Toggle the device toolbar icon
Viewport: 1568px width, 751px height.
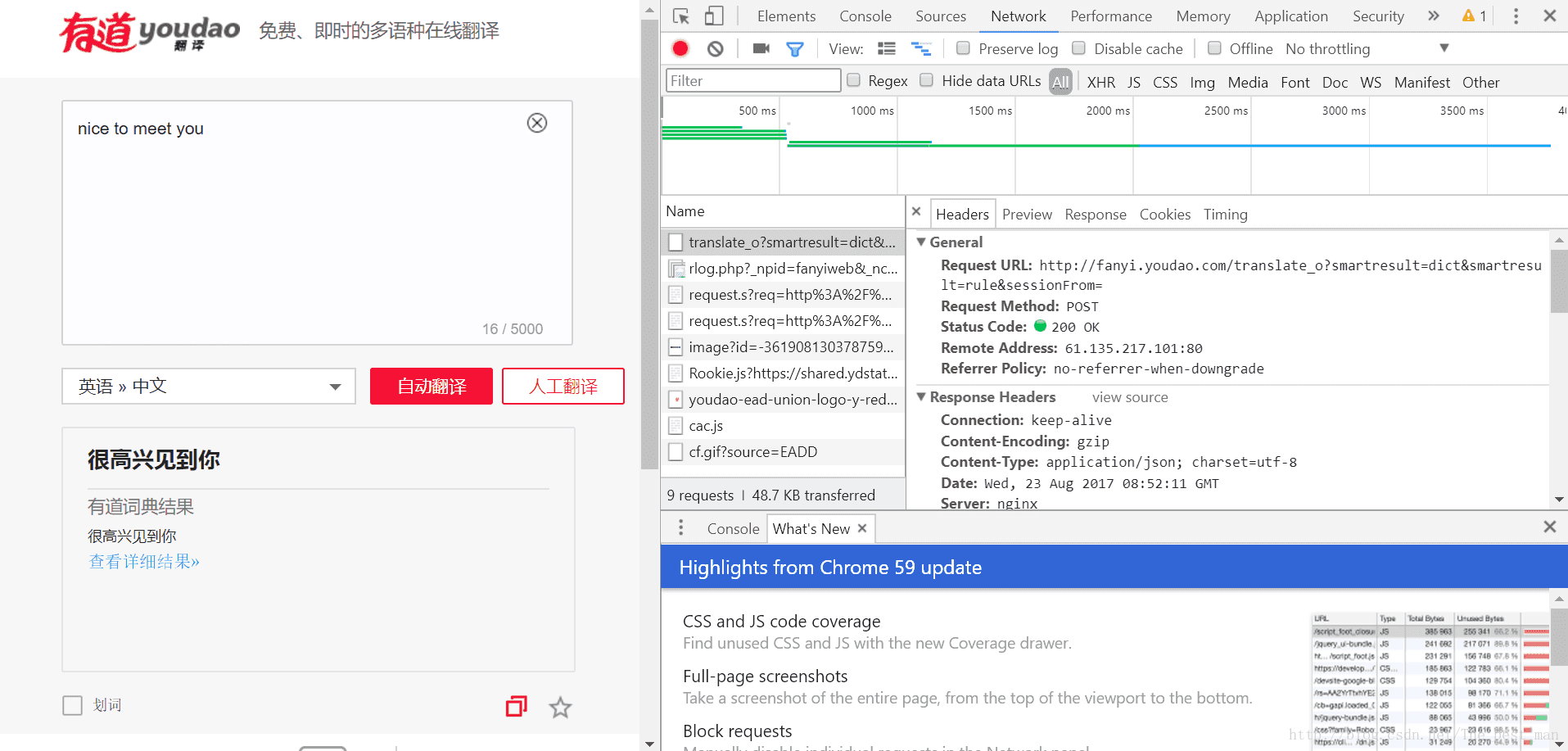point(714,16)
